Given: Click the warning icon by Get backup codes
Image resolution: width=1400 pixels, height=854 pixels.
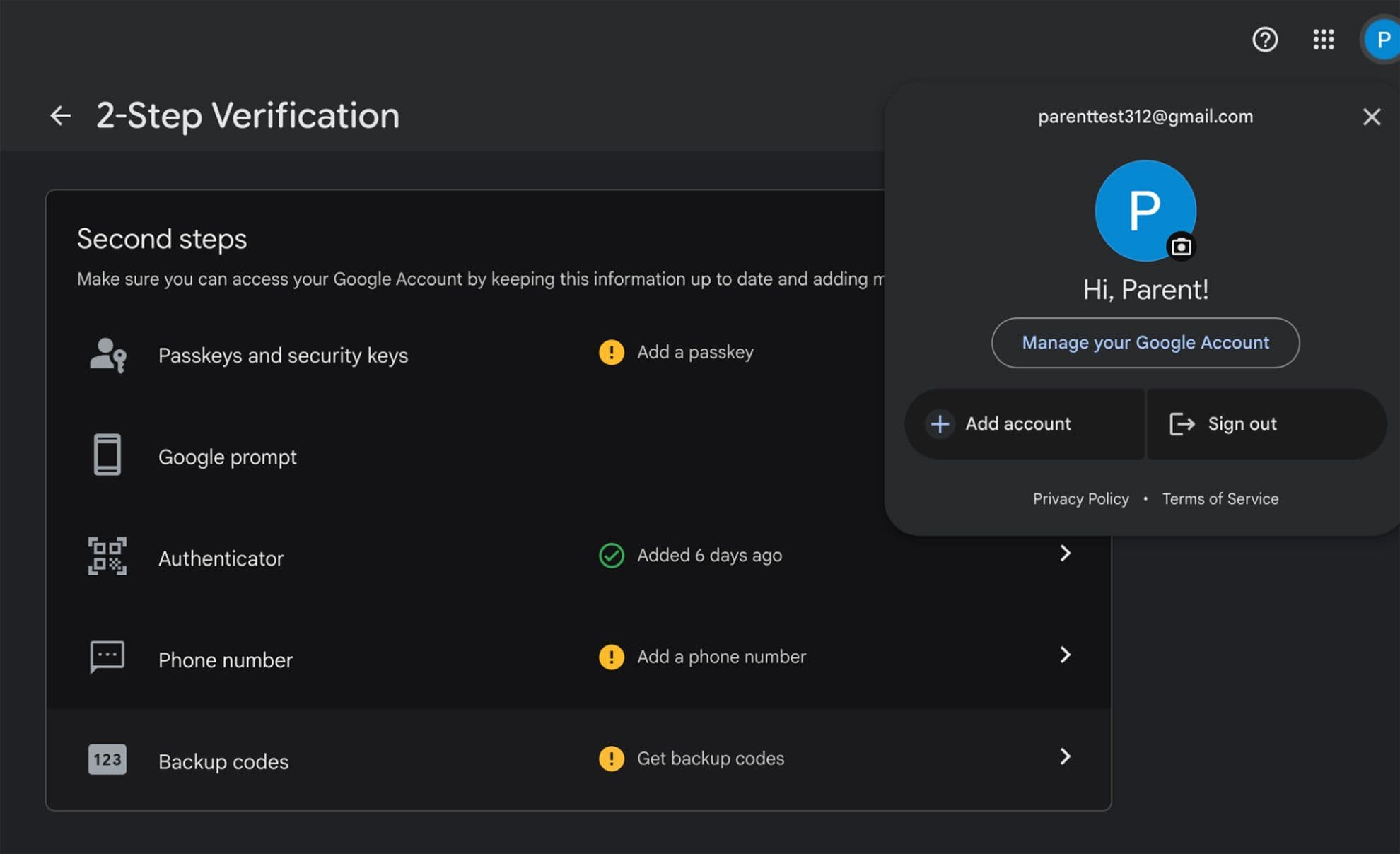Looking at the screenshot, I should [612, 759].
